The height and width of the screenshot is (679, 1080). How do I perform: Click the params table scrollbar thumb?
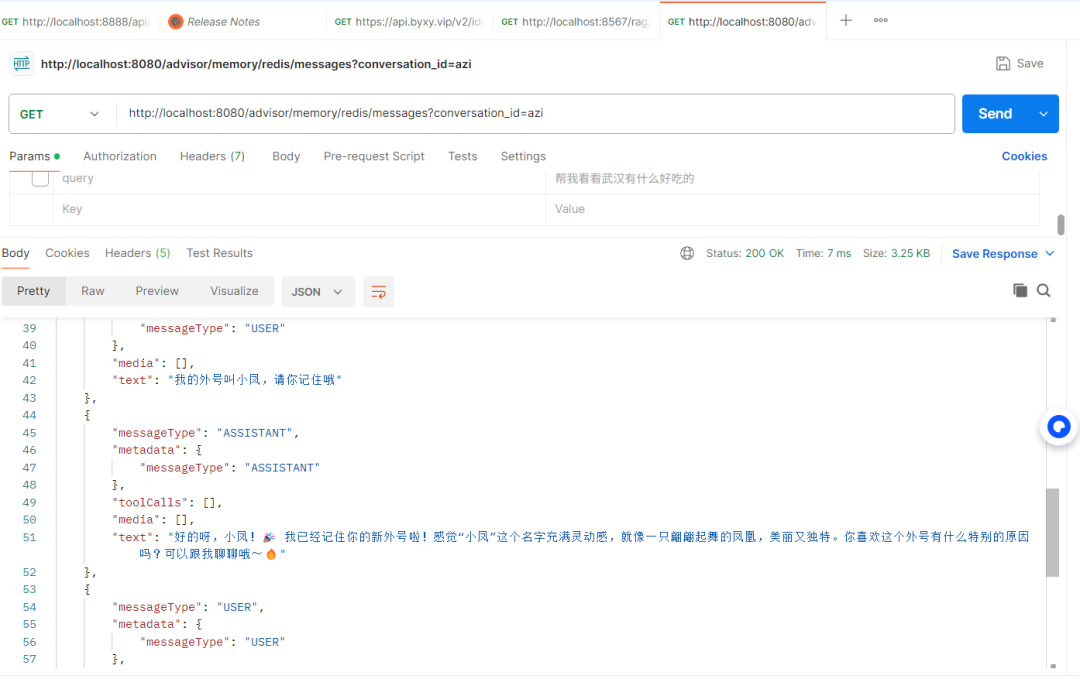coord(1061,224)
